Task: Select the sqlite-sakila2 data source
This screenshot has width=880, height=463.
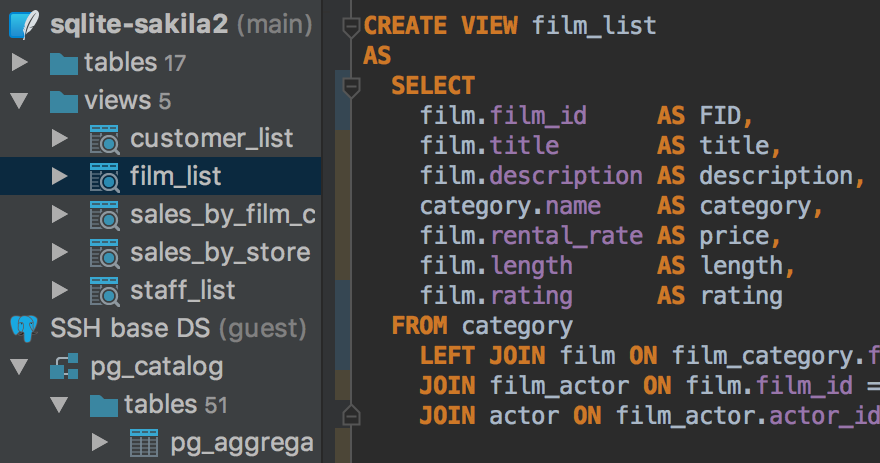Action: point(161,25)
